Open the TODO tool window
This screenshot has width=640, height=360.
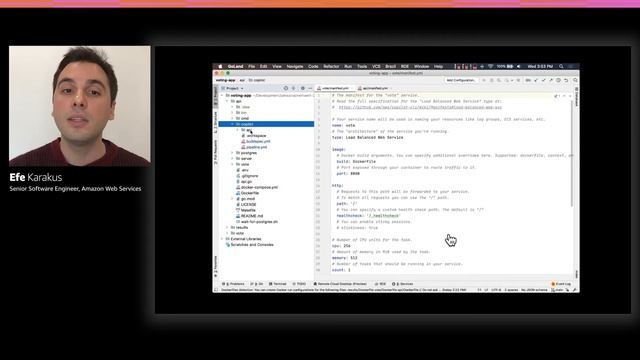coord(299,284)
